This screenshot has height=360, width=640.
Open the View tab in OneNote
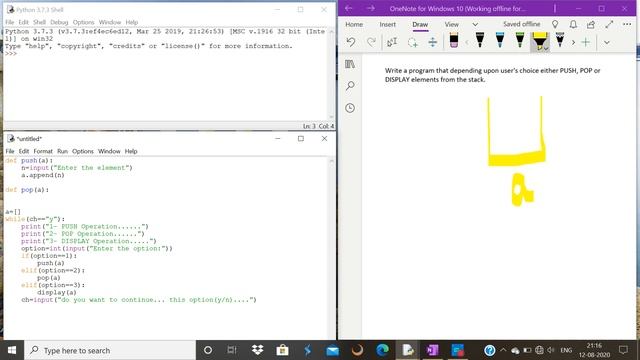click(451, 24)
